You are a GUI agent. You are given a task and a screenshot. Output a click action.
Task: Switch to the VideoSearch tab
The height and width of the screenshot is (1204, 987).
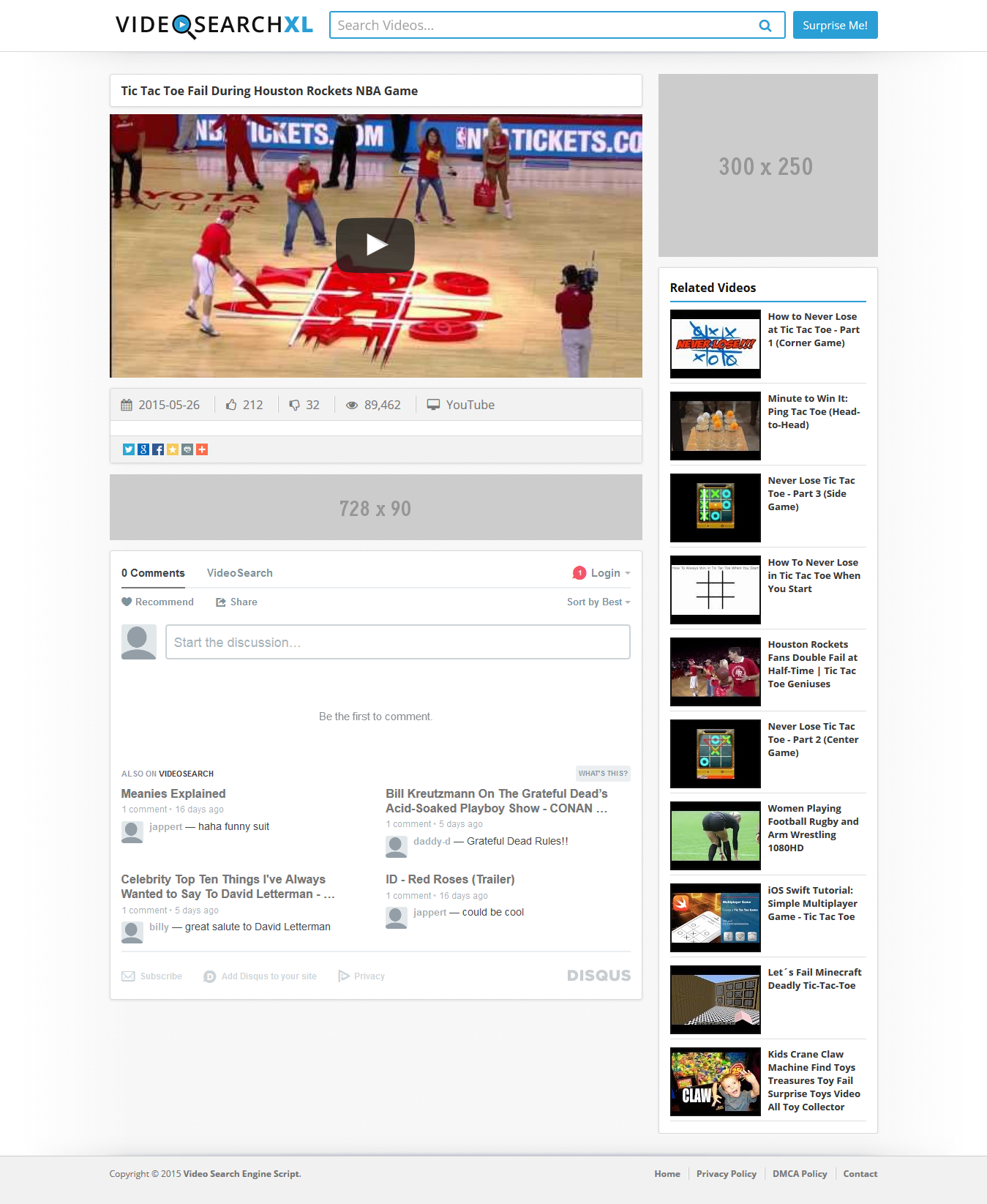pyautogui.click(x=239, y=573)
